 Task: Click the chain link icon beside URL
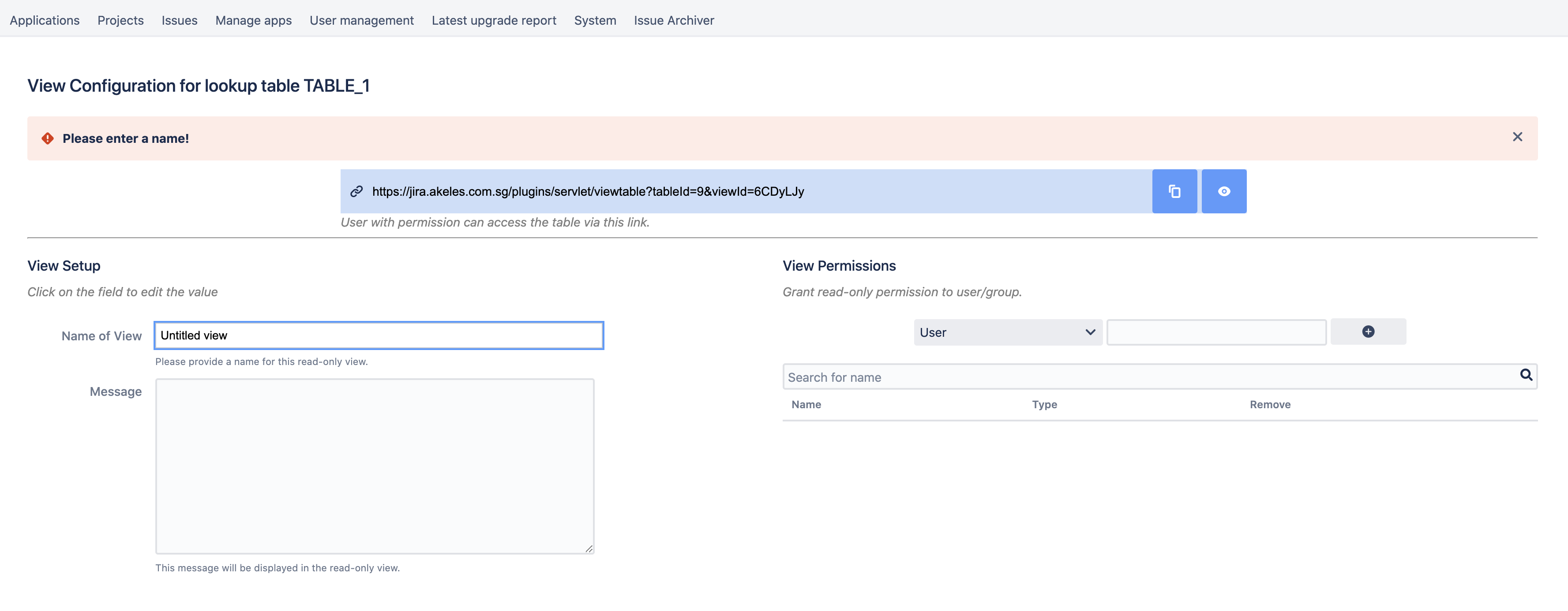356,191
